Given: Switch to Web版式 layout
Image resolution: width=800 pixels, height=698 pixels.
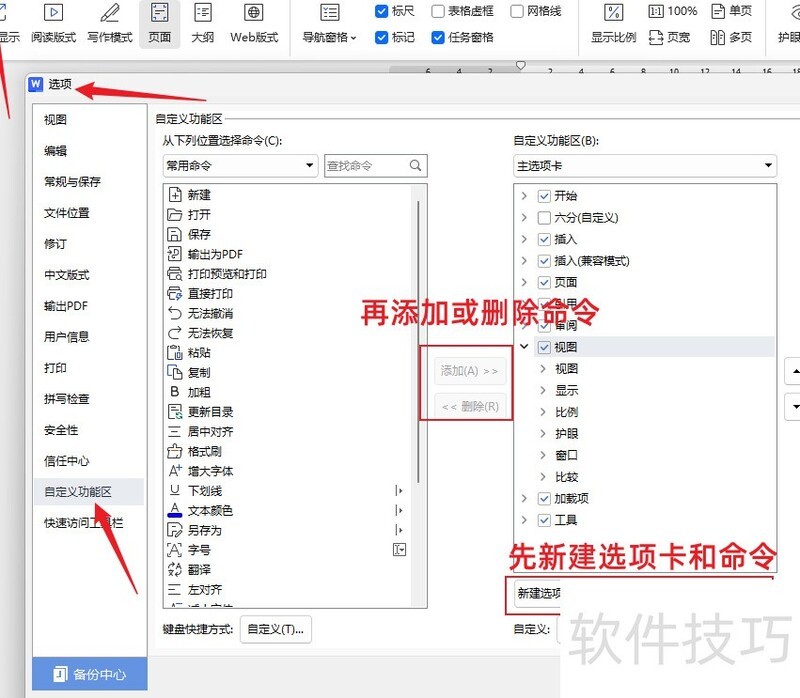Looking at the screenshot, I should tap(254, 23).
